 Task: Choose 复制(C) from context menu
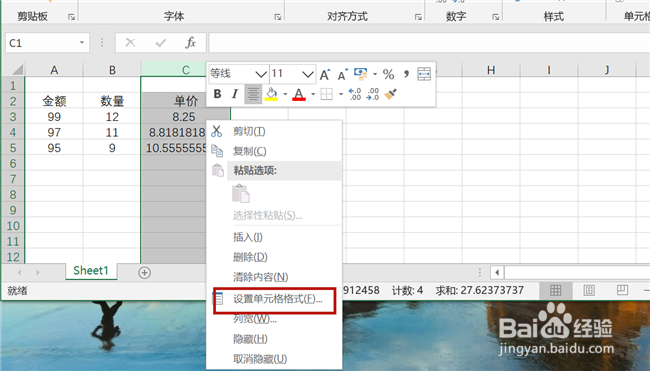274,151
